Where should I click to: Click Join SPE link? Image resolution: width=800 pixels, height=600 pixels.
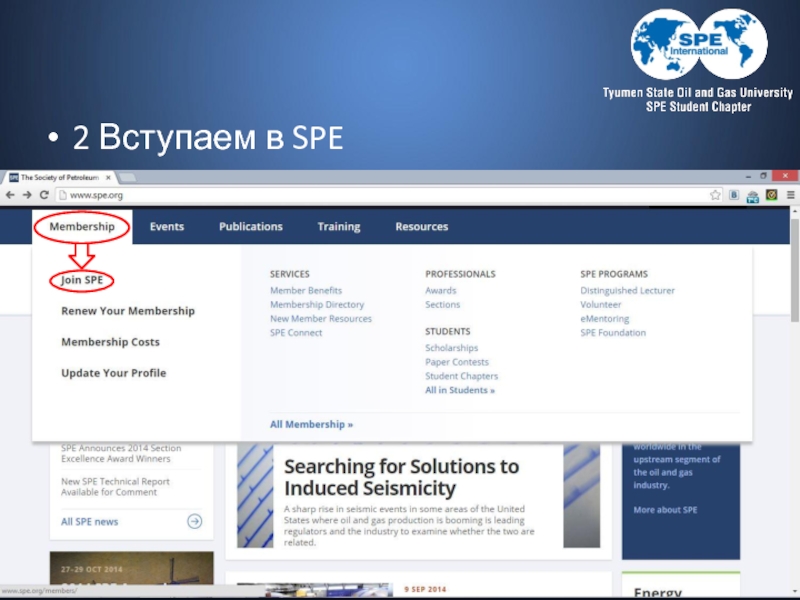click(x=82, y=280)
